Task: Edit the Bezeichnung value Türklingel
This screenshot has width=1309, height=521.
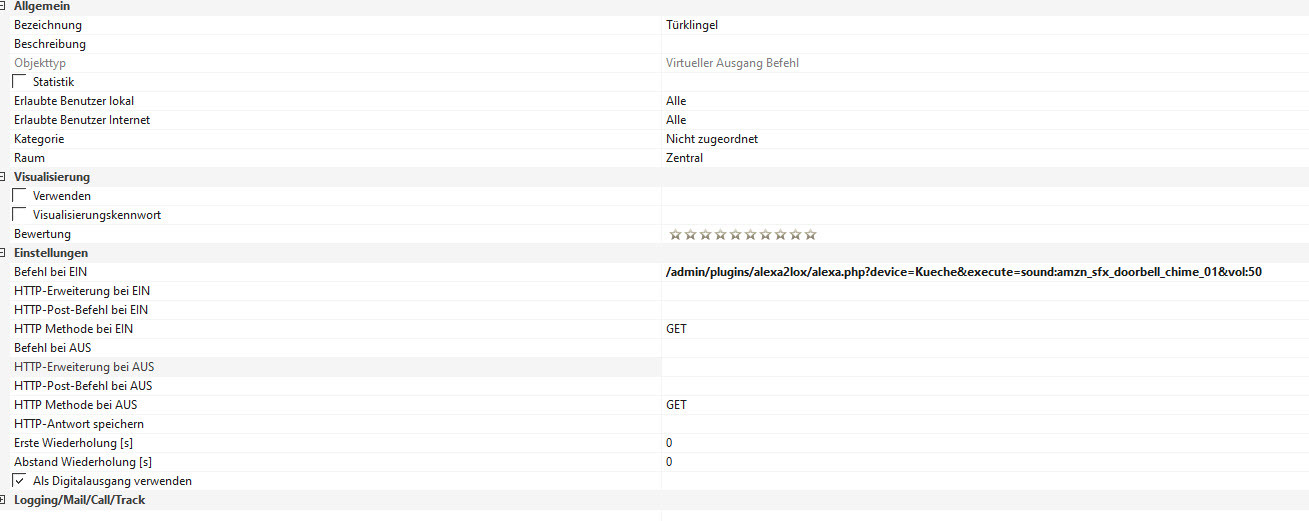Action: [692, 25]
